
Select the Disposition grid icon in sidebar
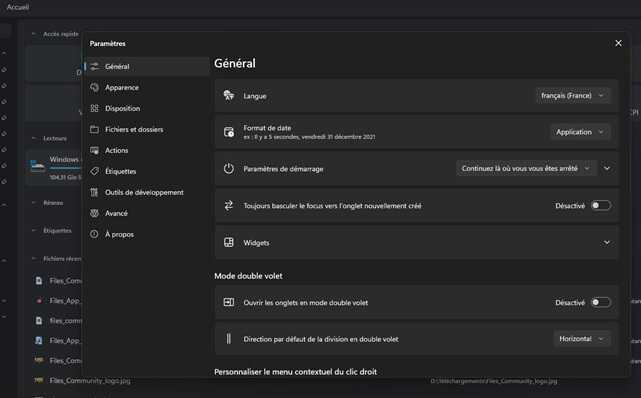pyautogui.click(x=94, y=108)
